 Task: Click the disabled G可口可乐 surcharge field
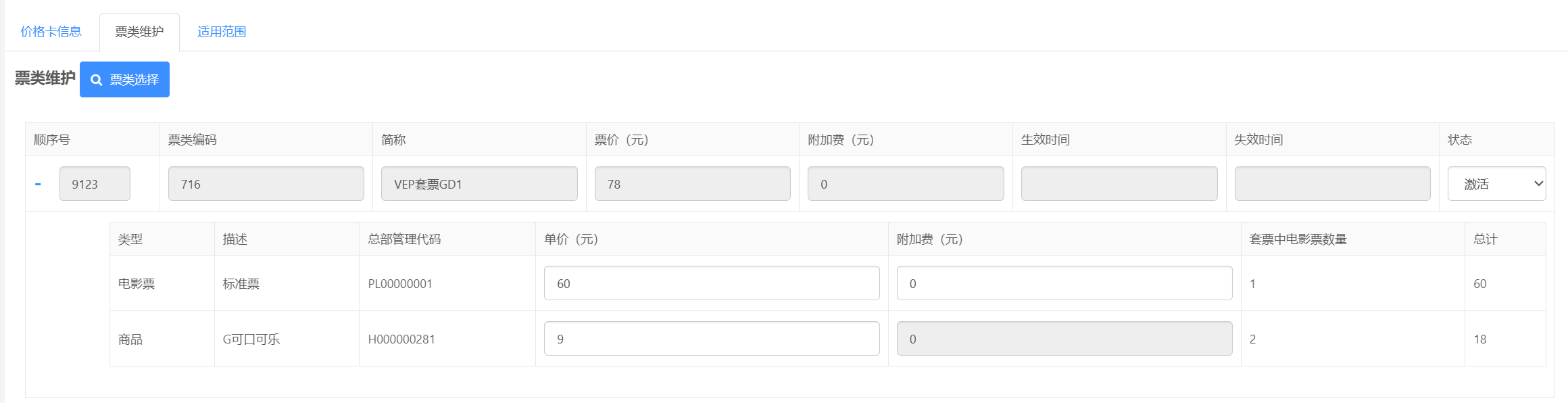click(1064, 339)
